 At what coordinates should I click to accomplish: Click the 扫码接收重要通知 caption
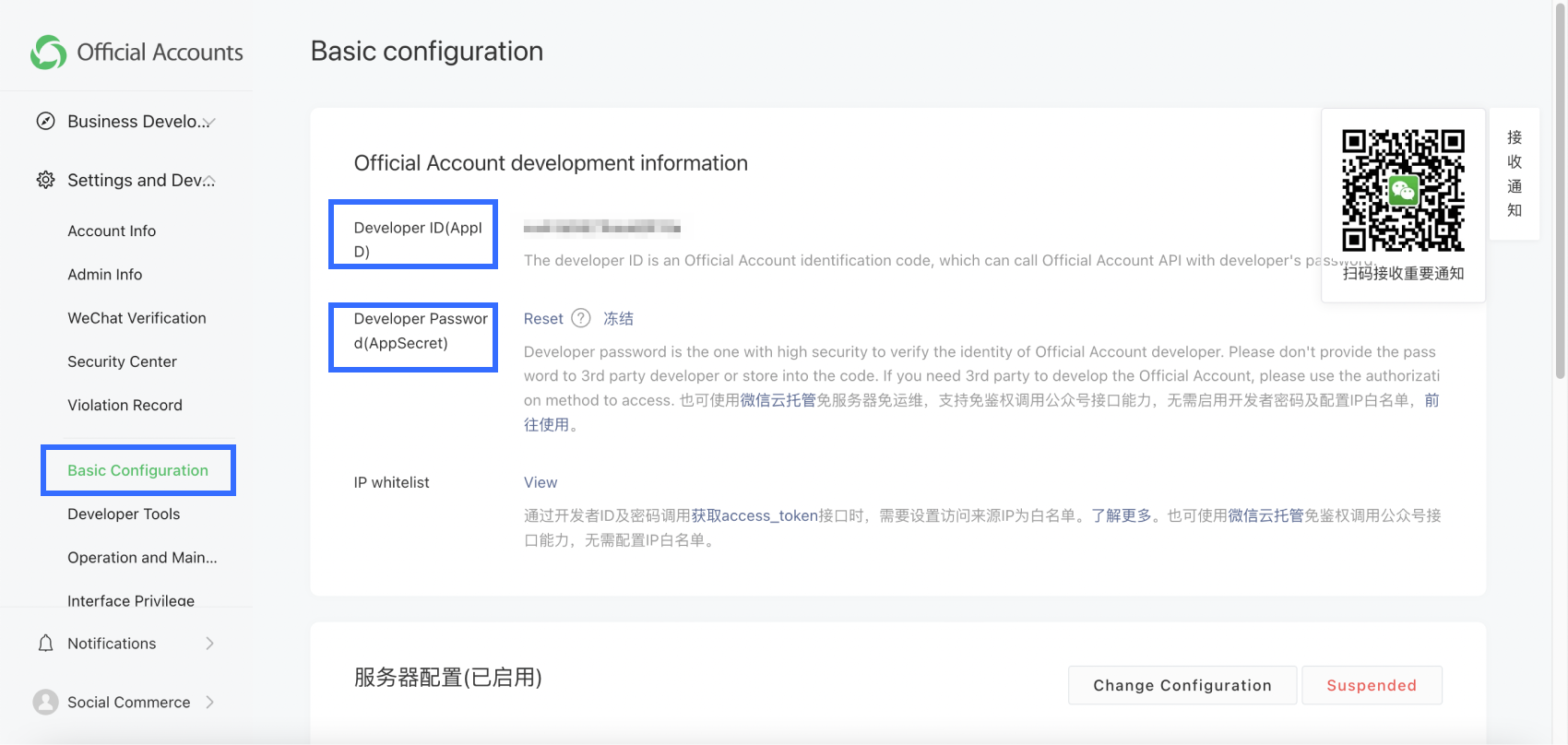click(1403, 273)
